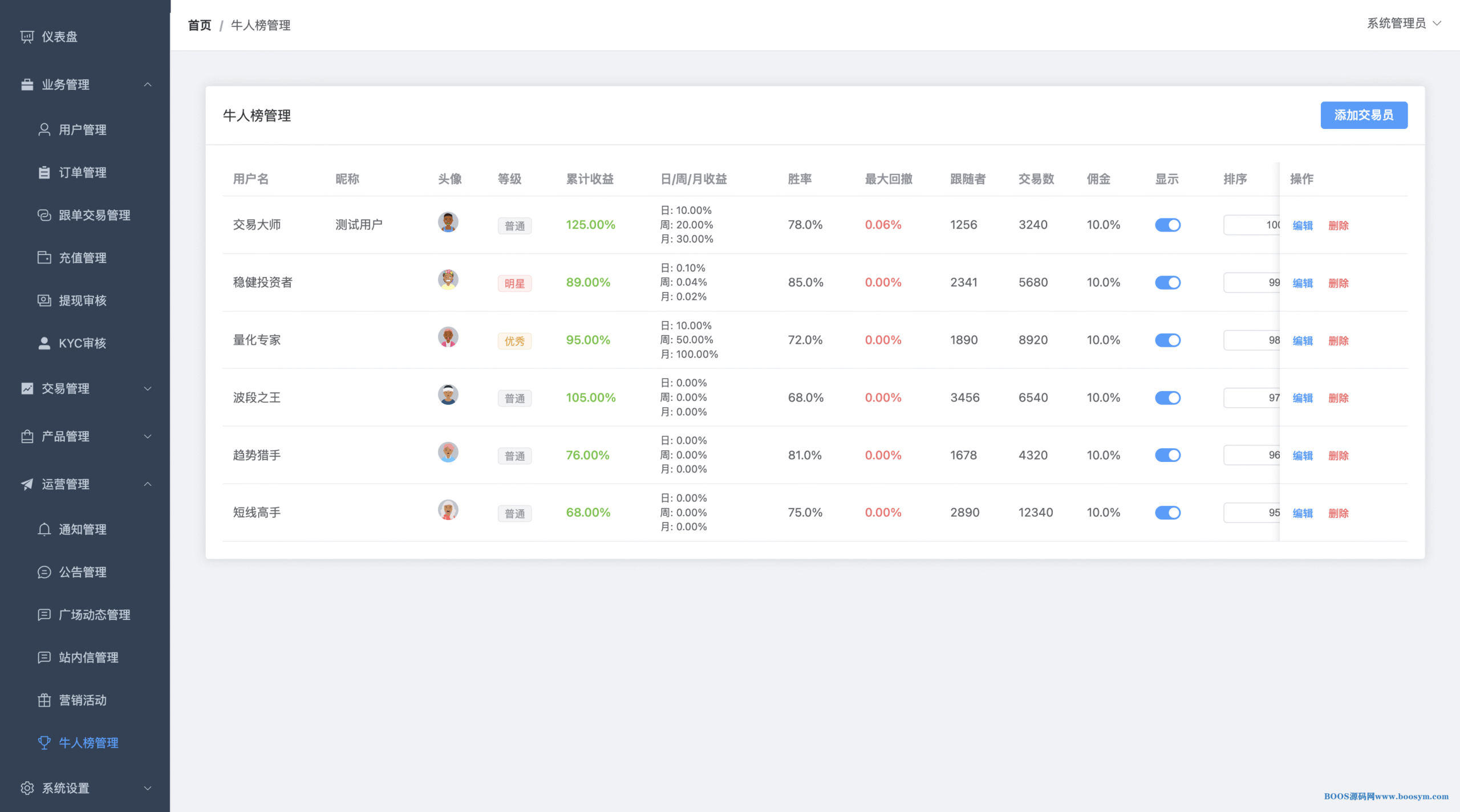The image size is (1460, 812).
Task: Go to 提现审核 menu item
Action: coord(83,301)
